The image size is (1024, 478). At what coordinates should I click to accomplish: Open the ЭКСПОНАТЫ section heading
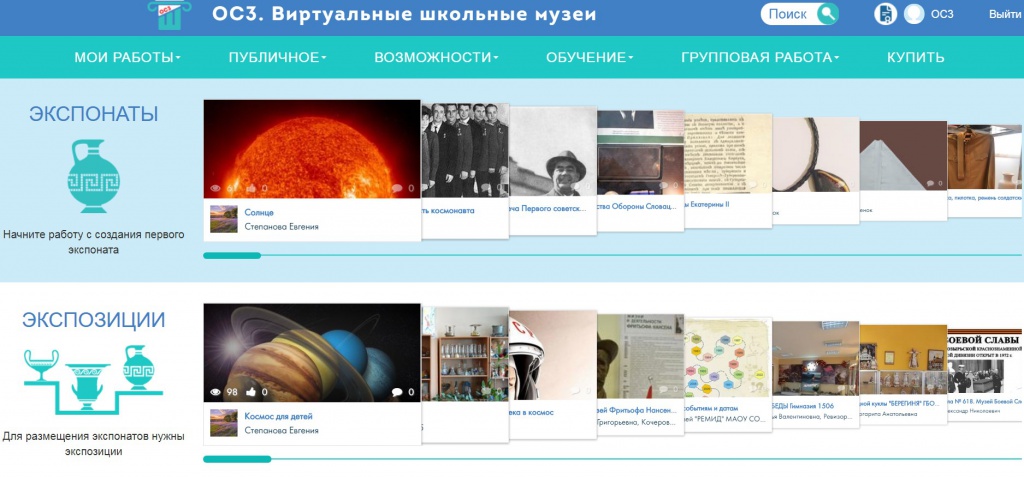(93, 114)
